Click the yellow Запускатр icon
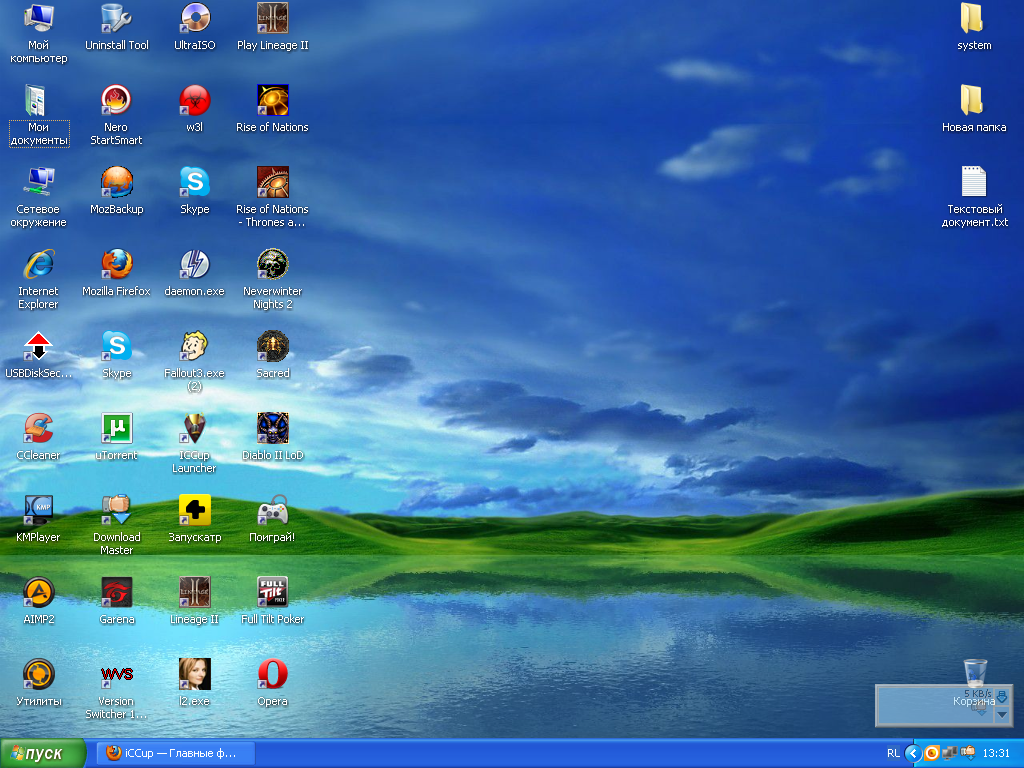 pos(195,510)
